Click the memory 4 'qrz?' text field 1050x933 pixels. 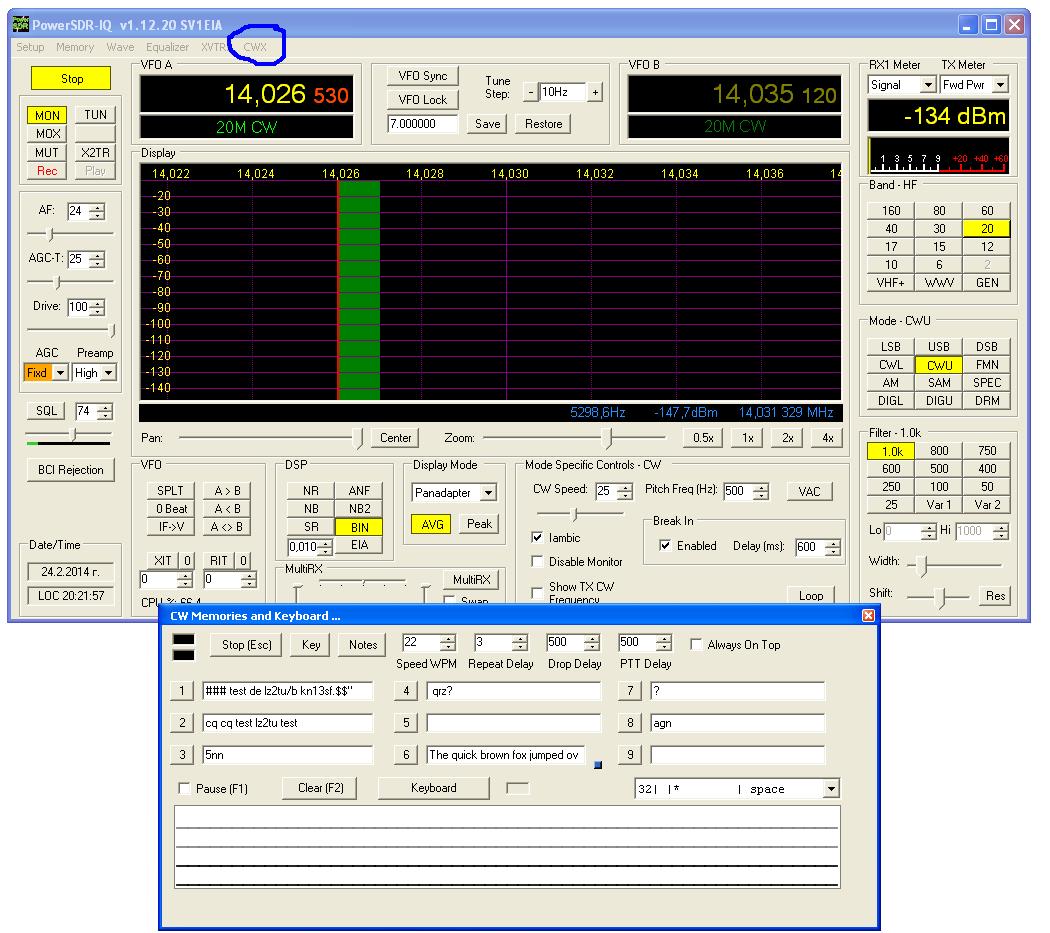(514, 691)
